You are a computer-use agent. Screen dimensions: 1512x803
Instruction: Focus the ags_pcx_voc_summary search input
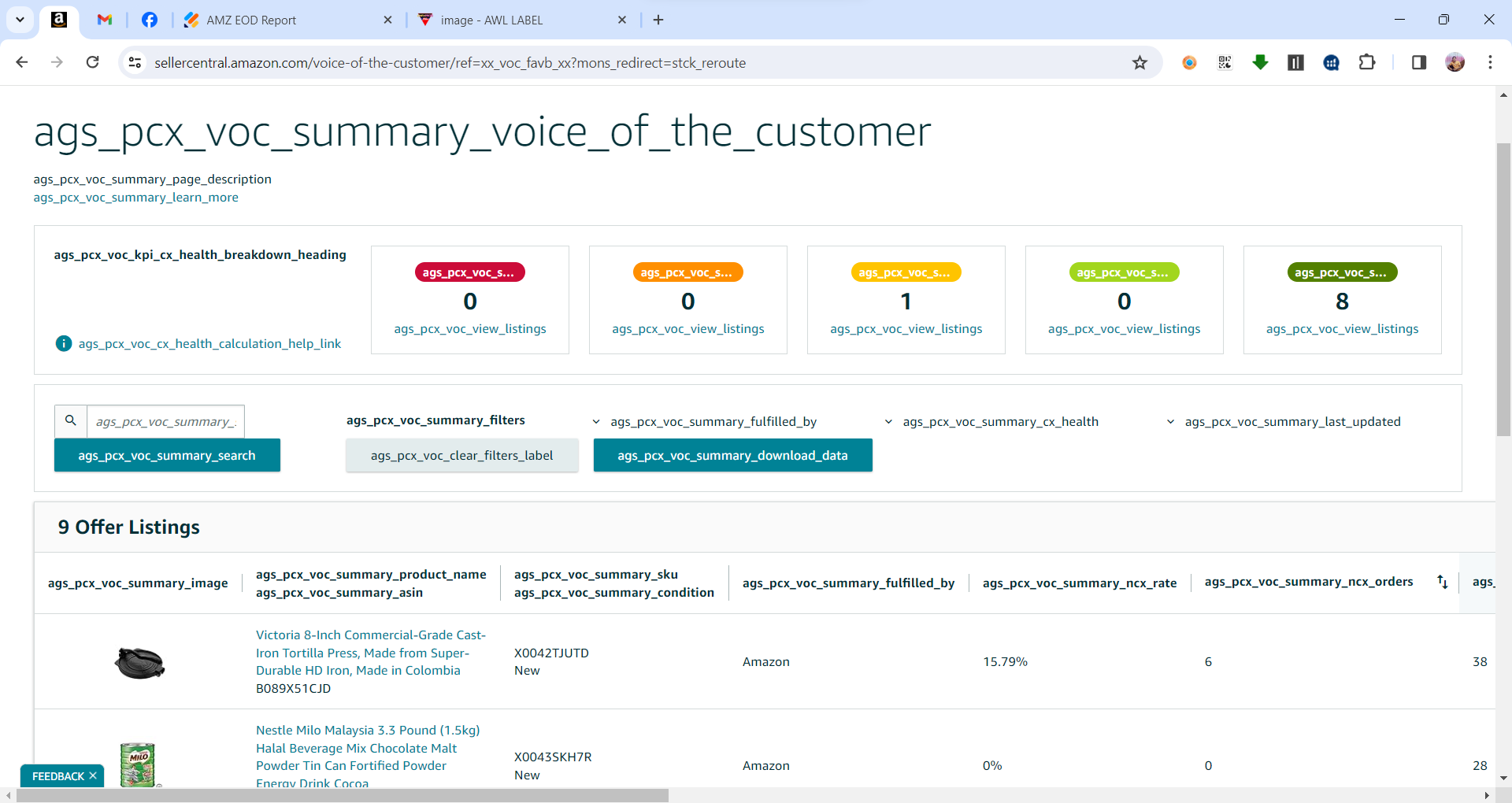[x=165, y=421]
